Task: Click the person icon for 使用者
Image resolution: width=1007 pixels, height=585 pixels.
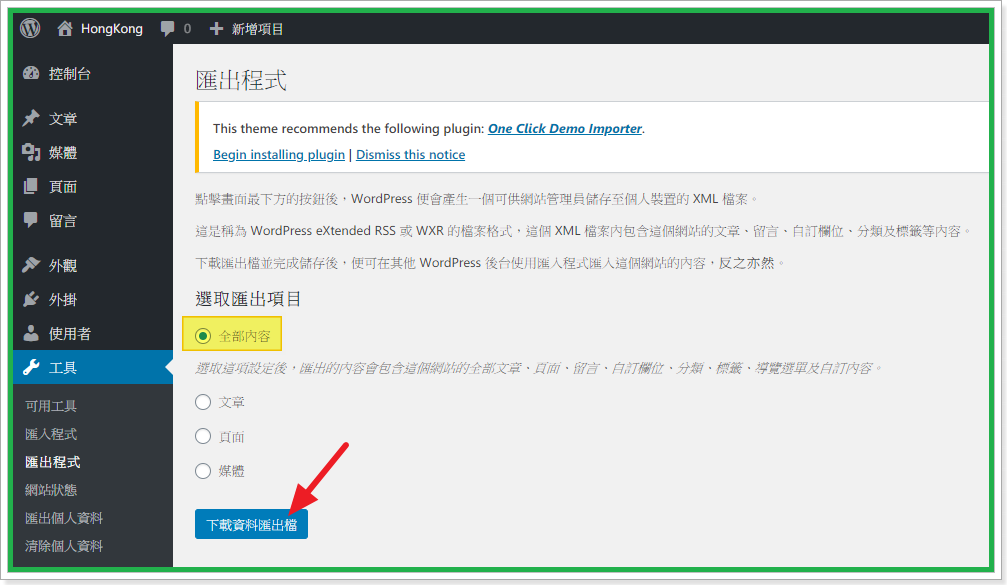Action: 31,333
